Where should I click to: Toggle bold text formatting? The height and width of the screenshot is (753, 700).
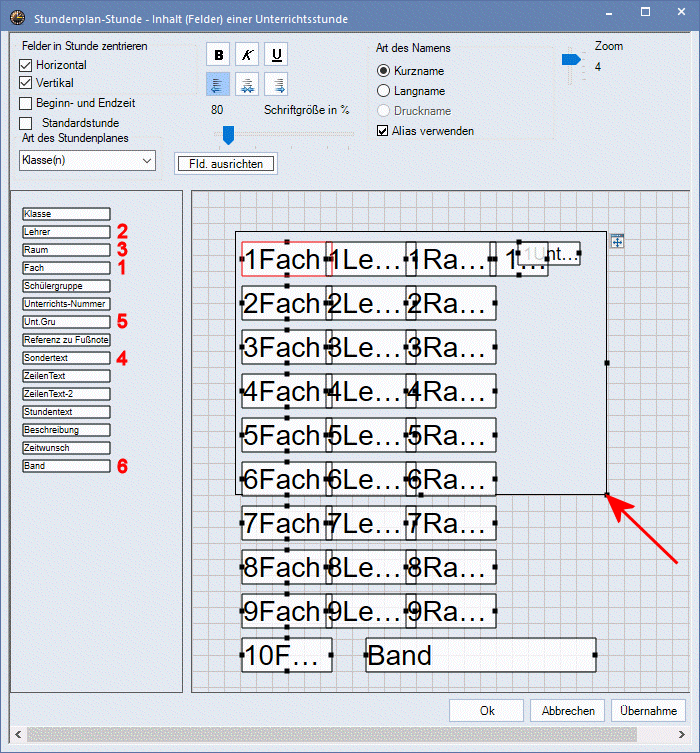(x=220, y=55)
